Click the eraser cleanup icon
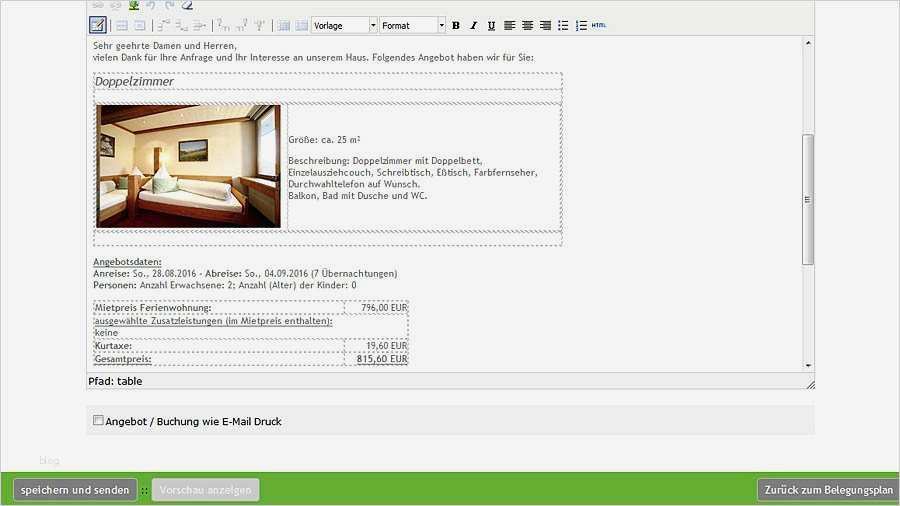 click(187, 5)
